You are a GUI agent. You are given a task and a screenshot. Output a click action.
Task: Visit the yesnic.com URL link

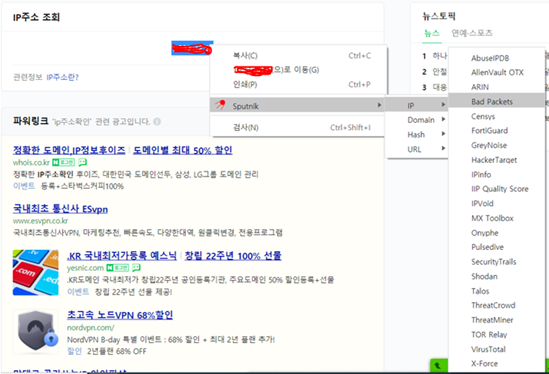85,268
